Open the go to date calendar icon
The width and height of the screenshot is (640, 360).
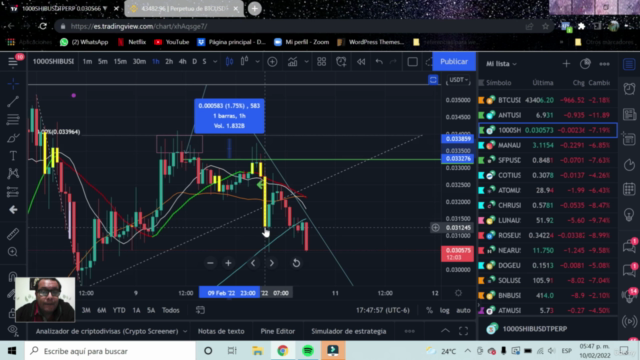point(200,310)
